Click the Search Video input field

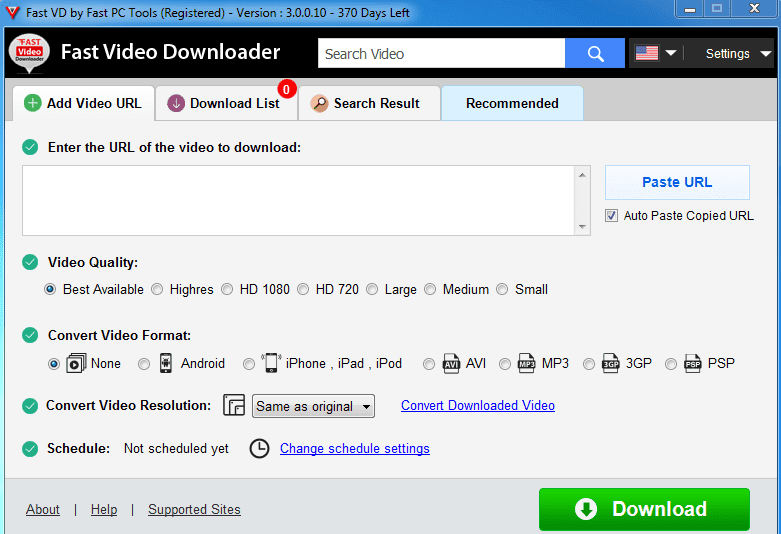coord(441,53)
